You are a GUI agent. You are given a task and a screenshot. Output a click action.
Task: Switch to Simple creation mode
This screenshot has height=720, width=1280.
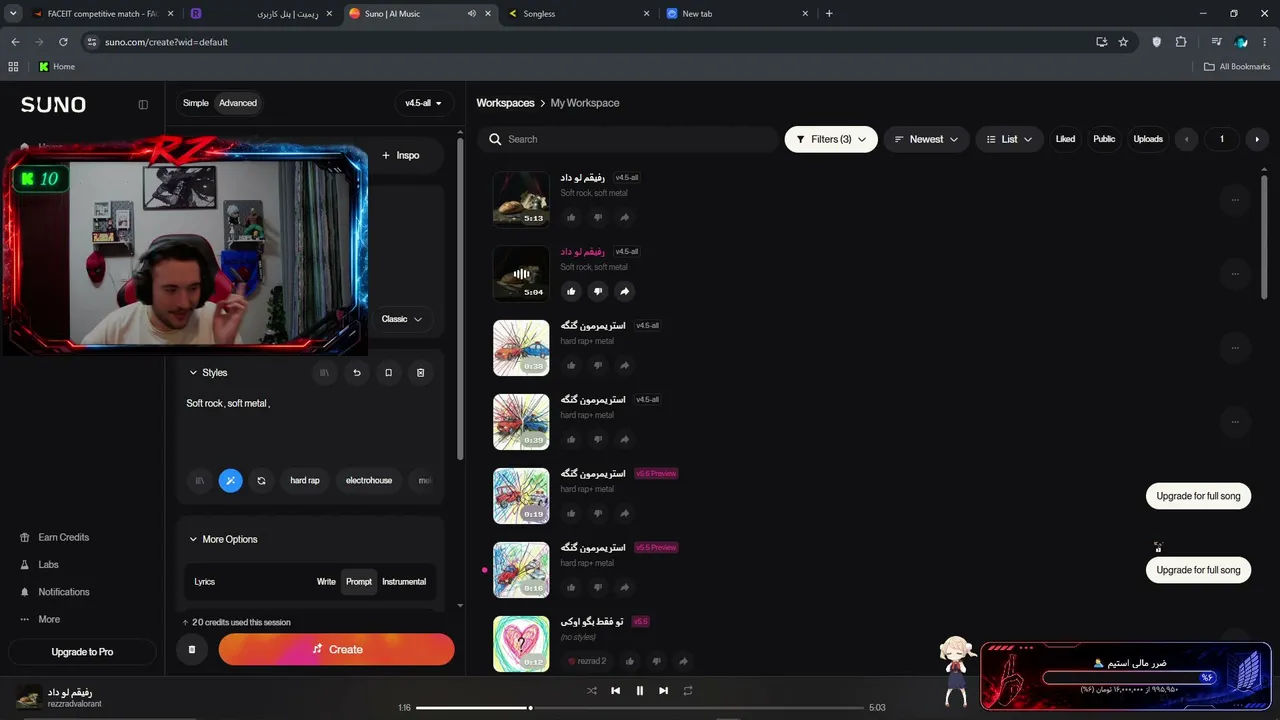click(196, 103)
